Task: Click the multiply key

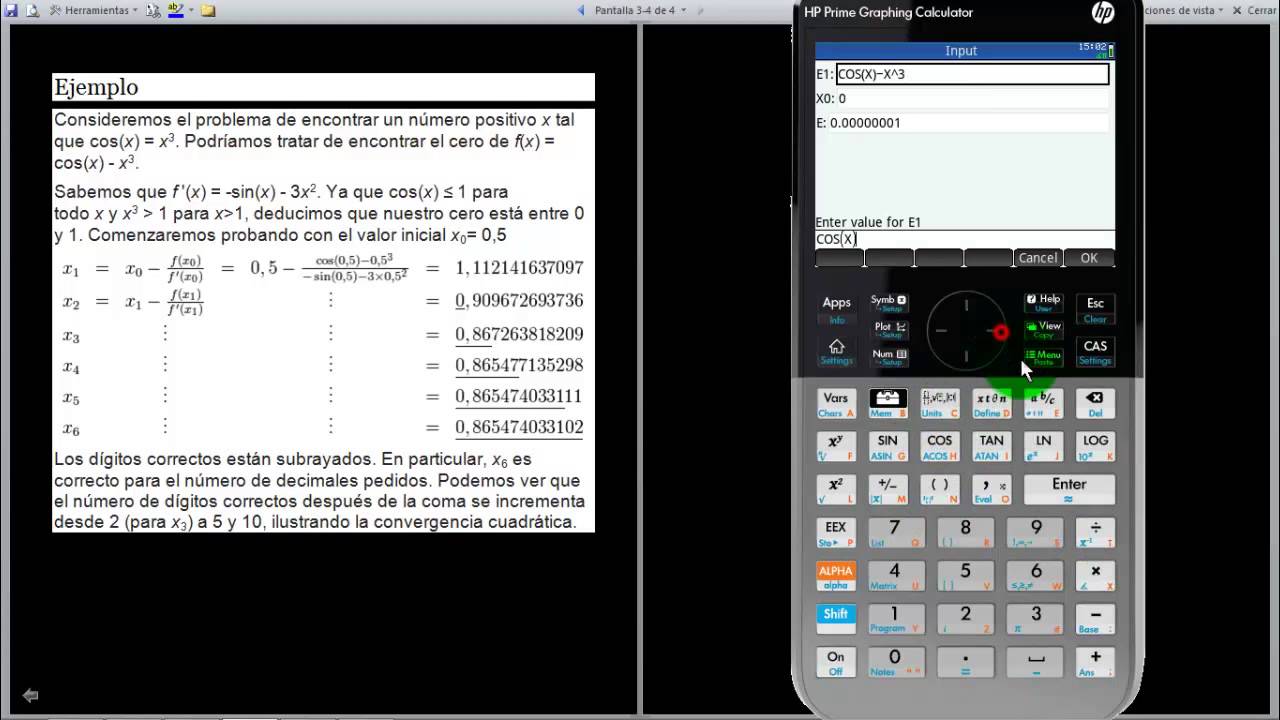Action: 1095,575
